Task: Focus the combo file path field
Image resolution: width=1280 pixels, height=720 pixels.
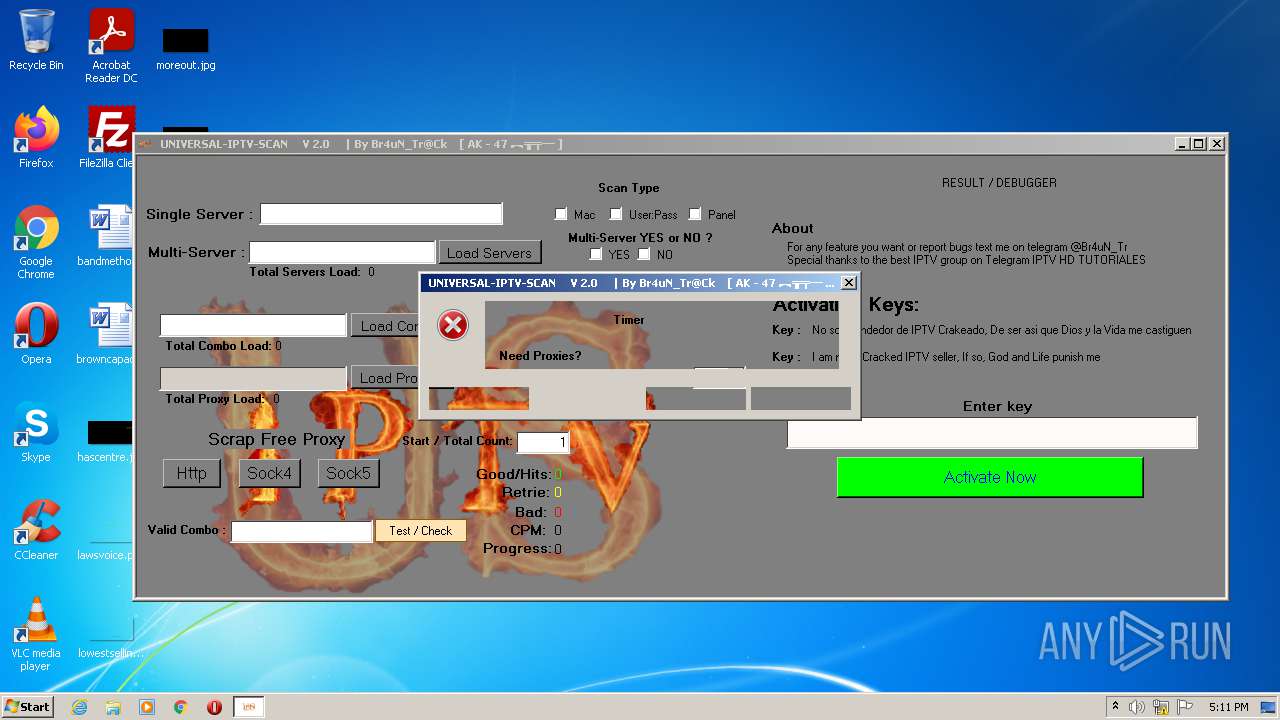Action: coord(253,325)
